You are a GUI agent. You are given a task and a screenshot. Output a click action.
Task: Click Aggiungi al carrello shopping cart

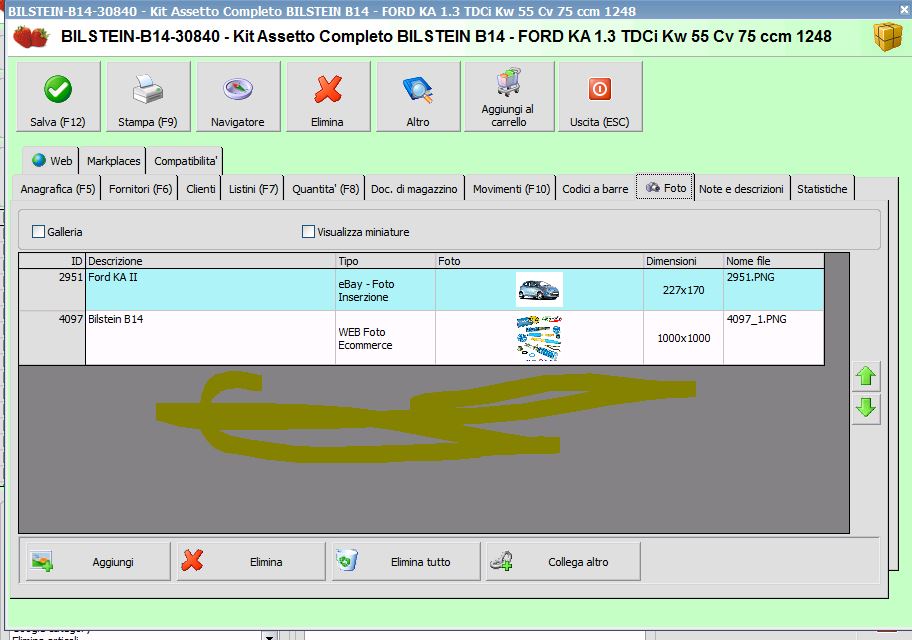(x=509, y=97)
